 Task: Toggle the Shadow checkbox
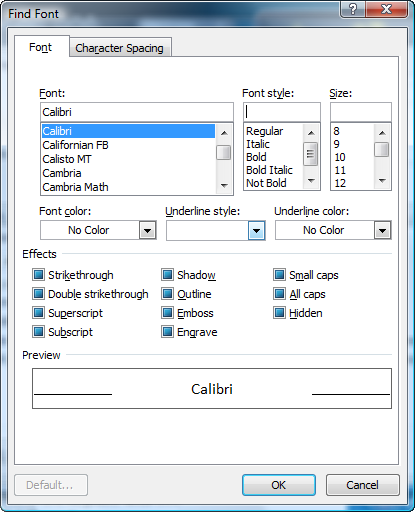[x=167, y=275]
